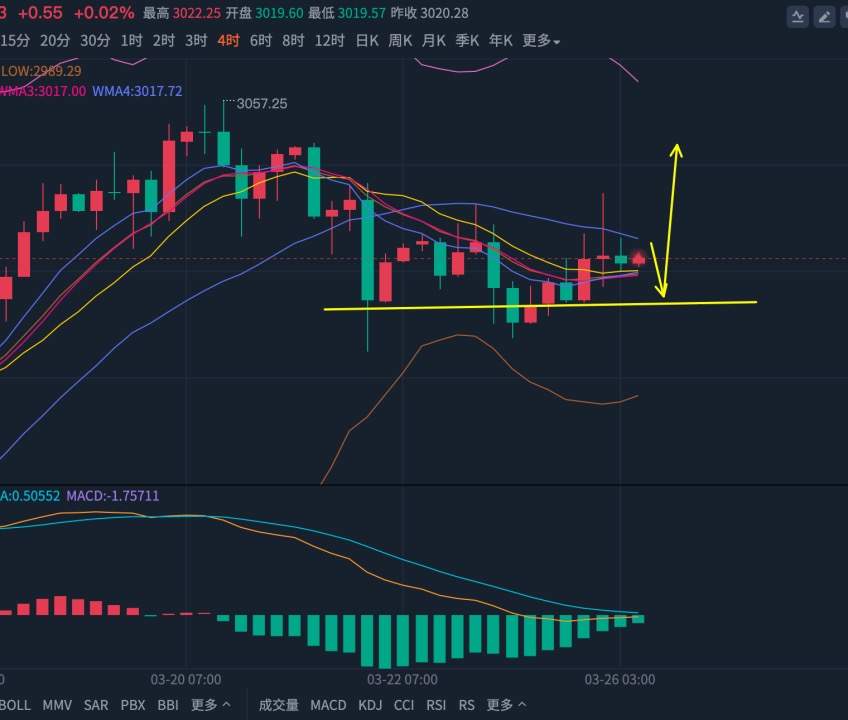The height and width of the screenshot is (720, 848).
Task: Expand 更多 after BBI indicators
Action: tap(210, 705)
